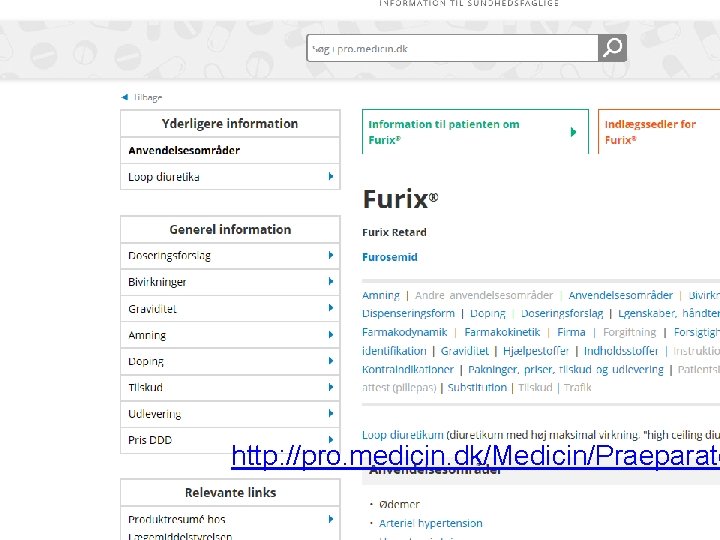Viewport: 720px width, 540px height.
Task: Jump to Graviditet index link
Action: [x=465, y=351]
